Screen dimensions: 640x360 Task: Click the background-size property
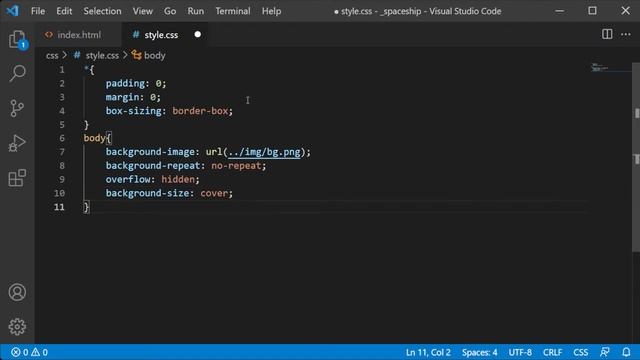[147, 193]
